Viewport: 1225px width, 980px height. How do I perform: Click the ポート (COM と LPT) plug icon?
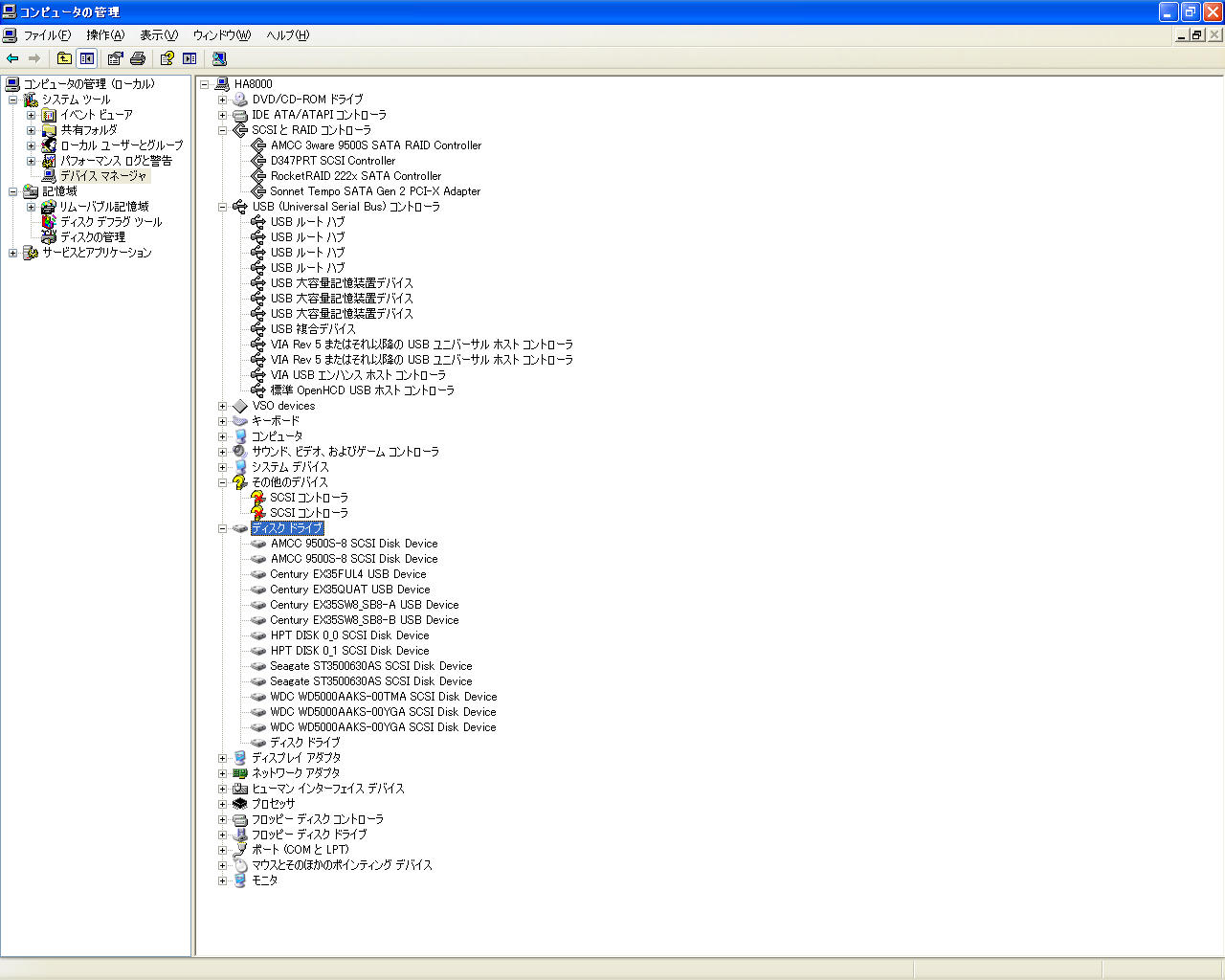(240, 850)
